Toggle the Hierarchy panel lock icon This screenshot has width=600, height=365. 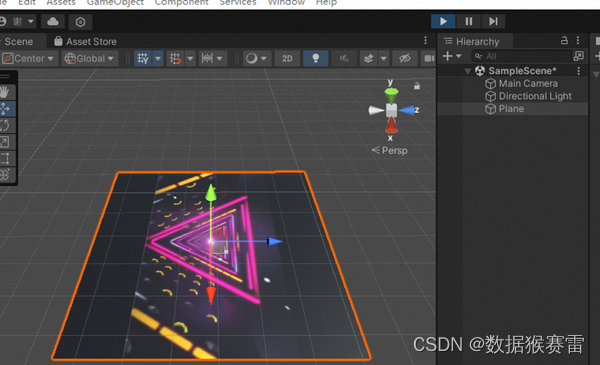click(564, 40)
